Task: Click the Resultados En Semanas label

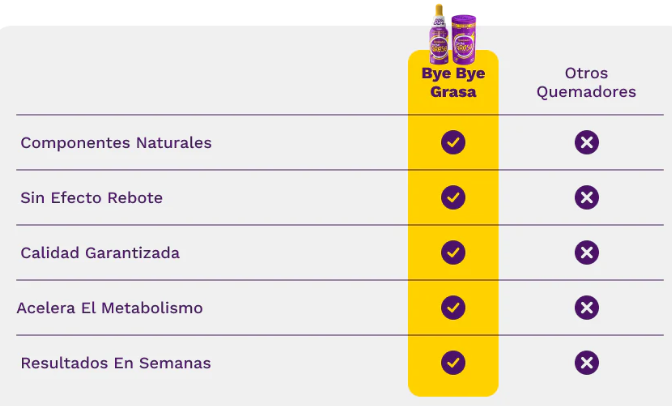Action: (116, 363)
